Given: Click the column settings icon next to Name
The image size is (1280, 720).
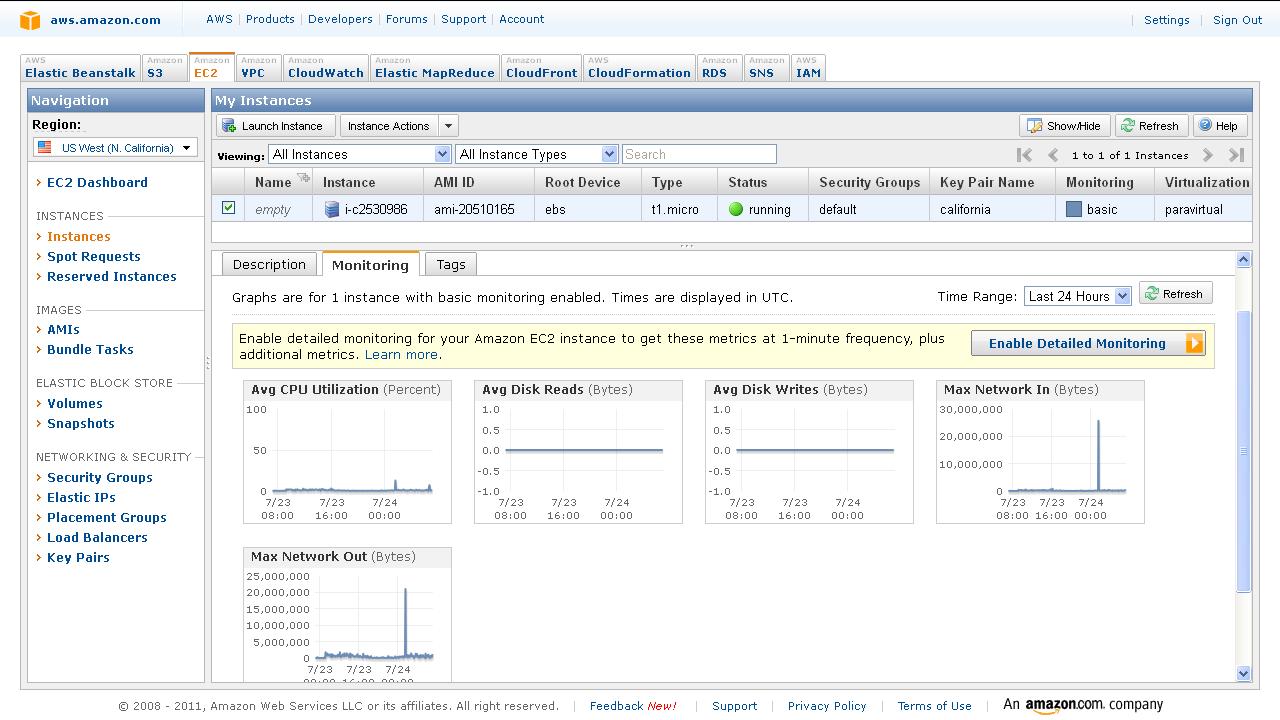Looking at the screenshot, I should [303, 178].
